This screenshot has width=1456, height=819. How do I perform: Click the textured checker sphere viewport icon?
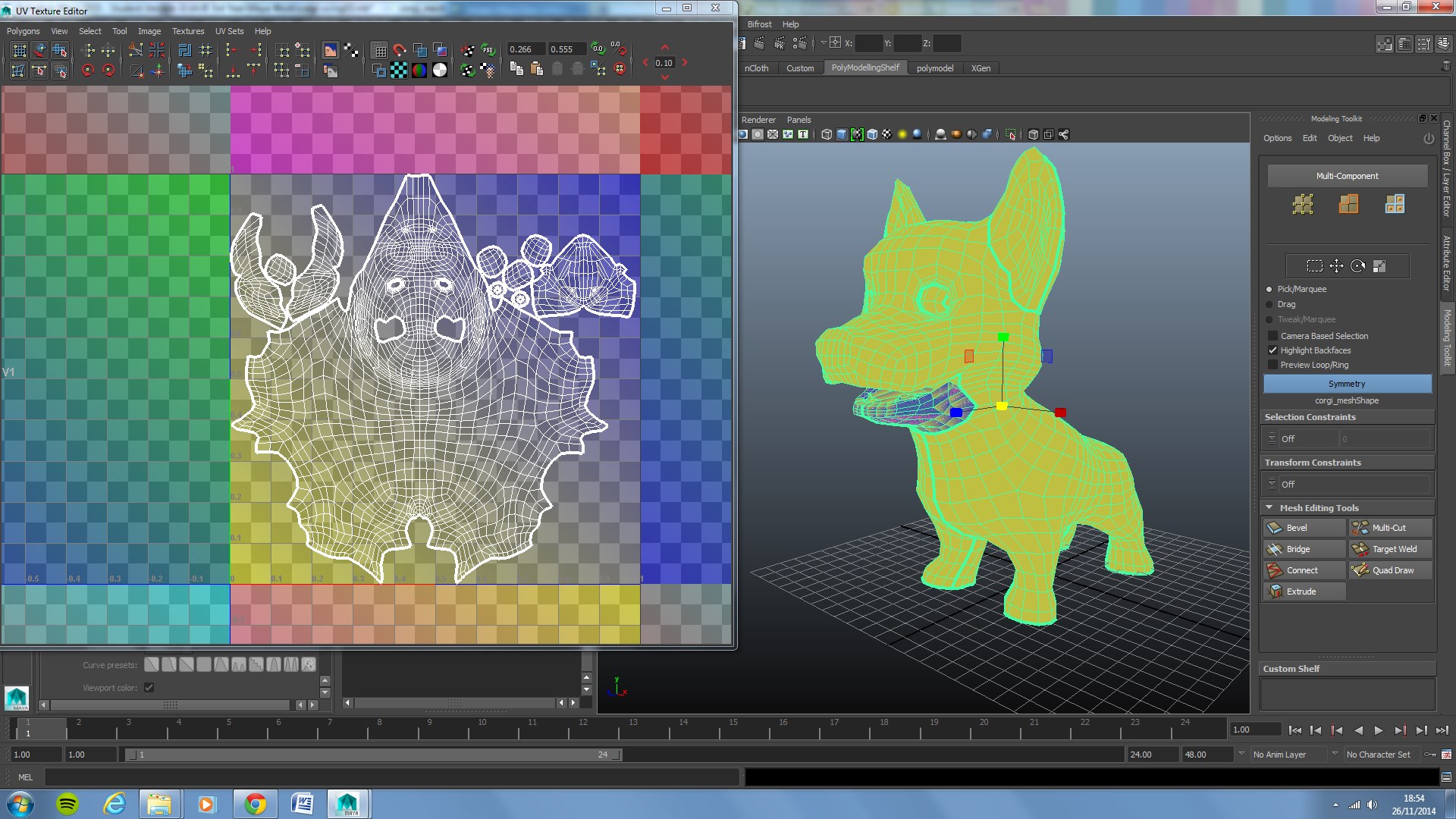(x=886, y=134)
